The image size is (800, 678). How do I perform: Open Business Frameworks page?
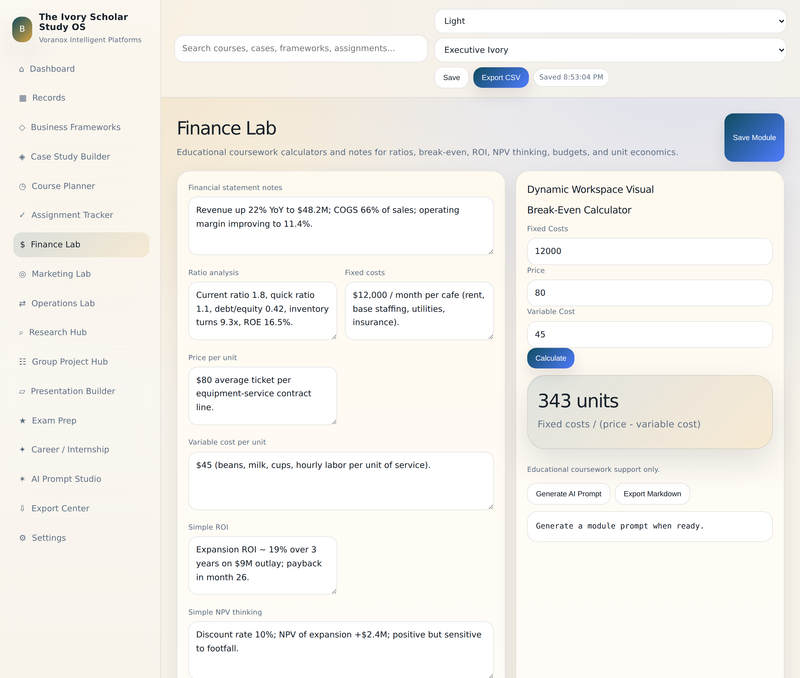point(81,128)
